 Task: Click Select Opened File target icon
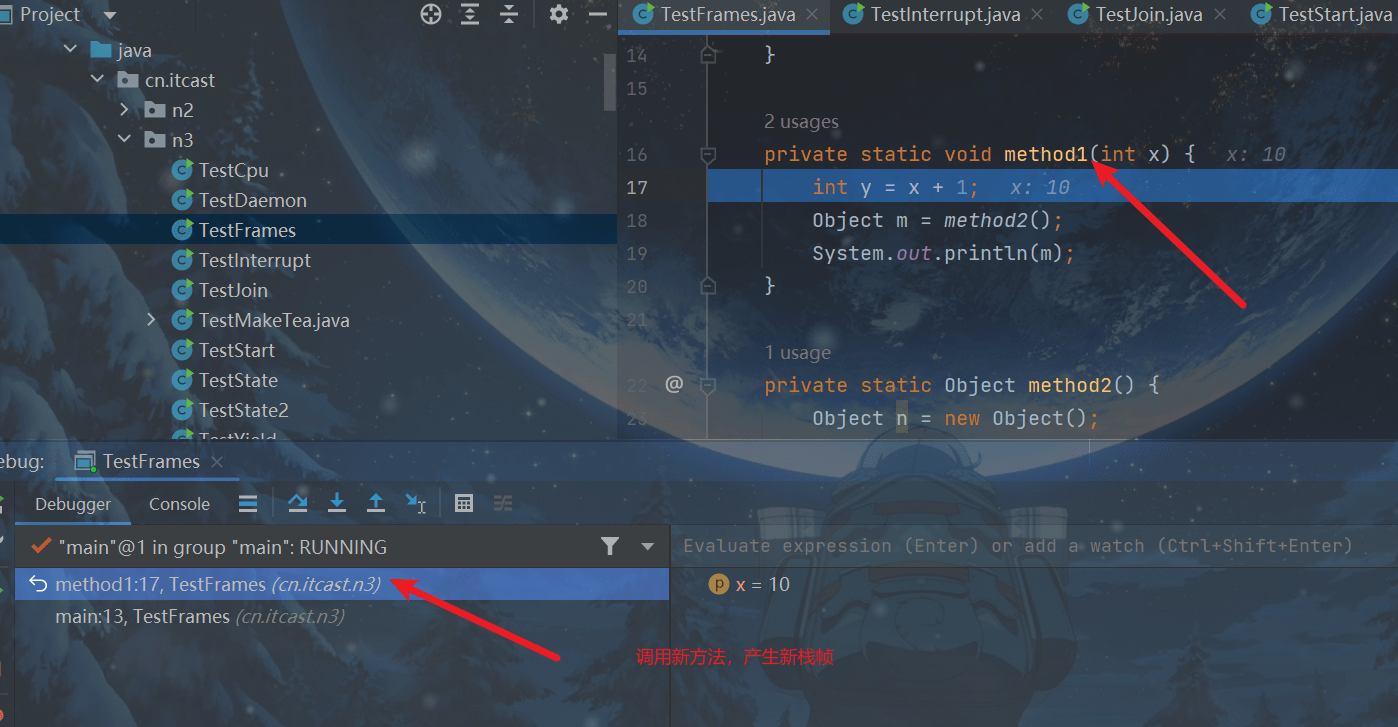pos(431,14)
